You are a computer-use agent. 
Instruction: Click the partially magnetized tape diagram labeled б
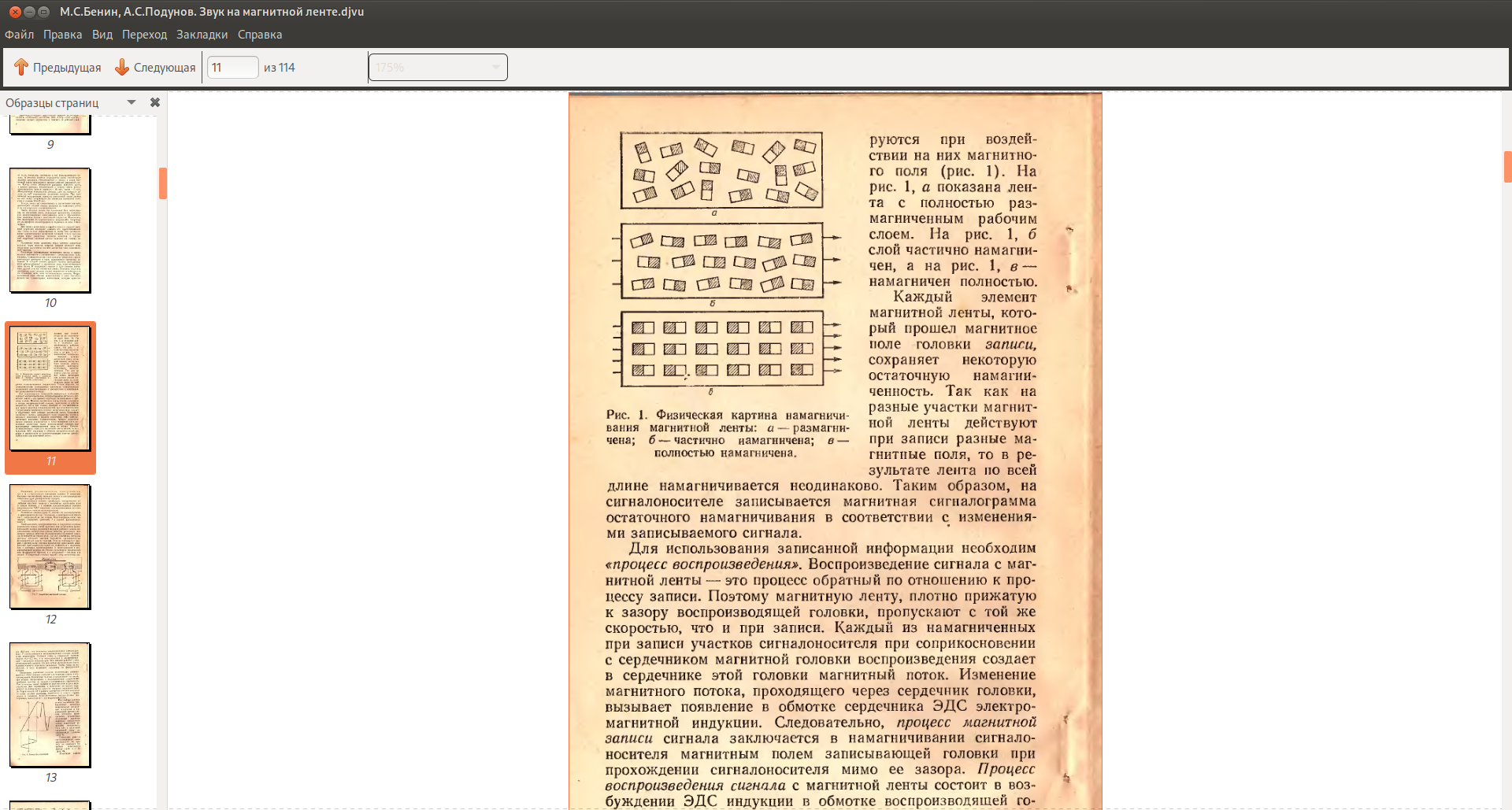(722, 261)
